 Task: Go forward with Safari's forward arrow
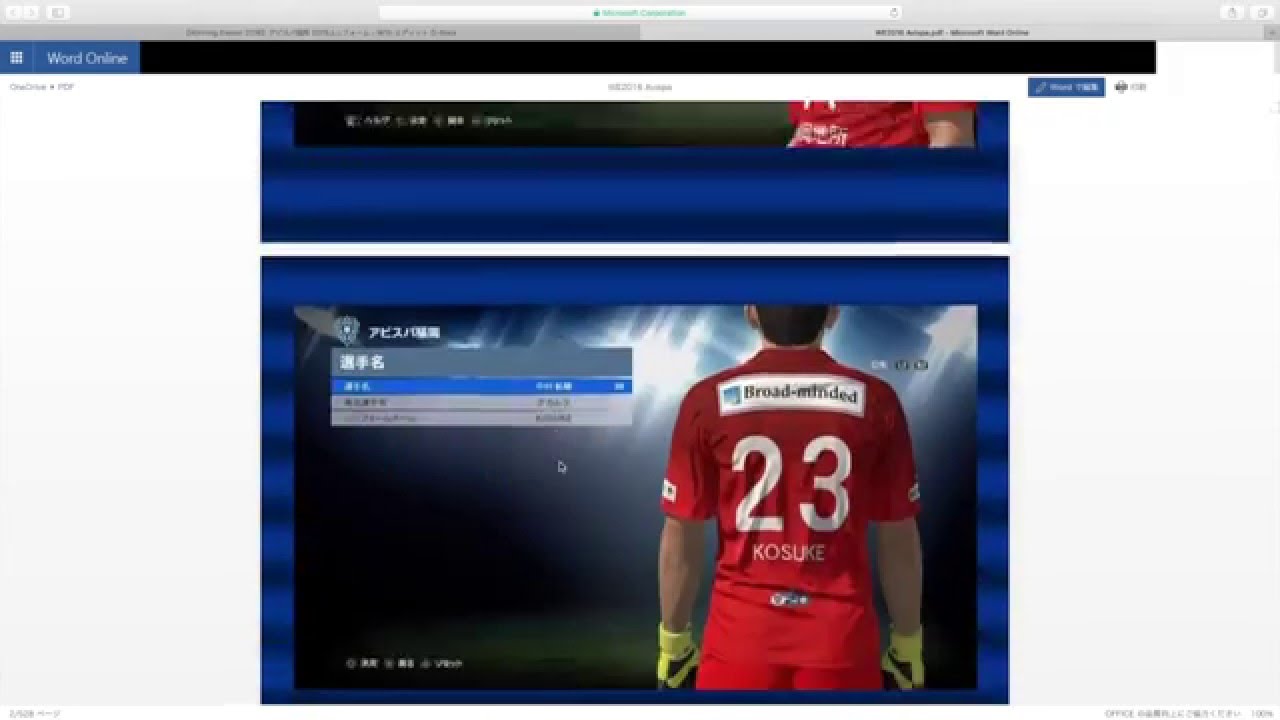(x=32, y=12)
